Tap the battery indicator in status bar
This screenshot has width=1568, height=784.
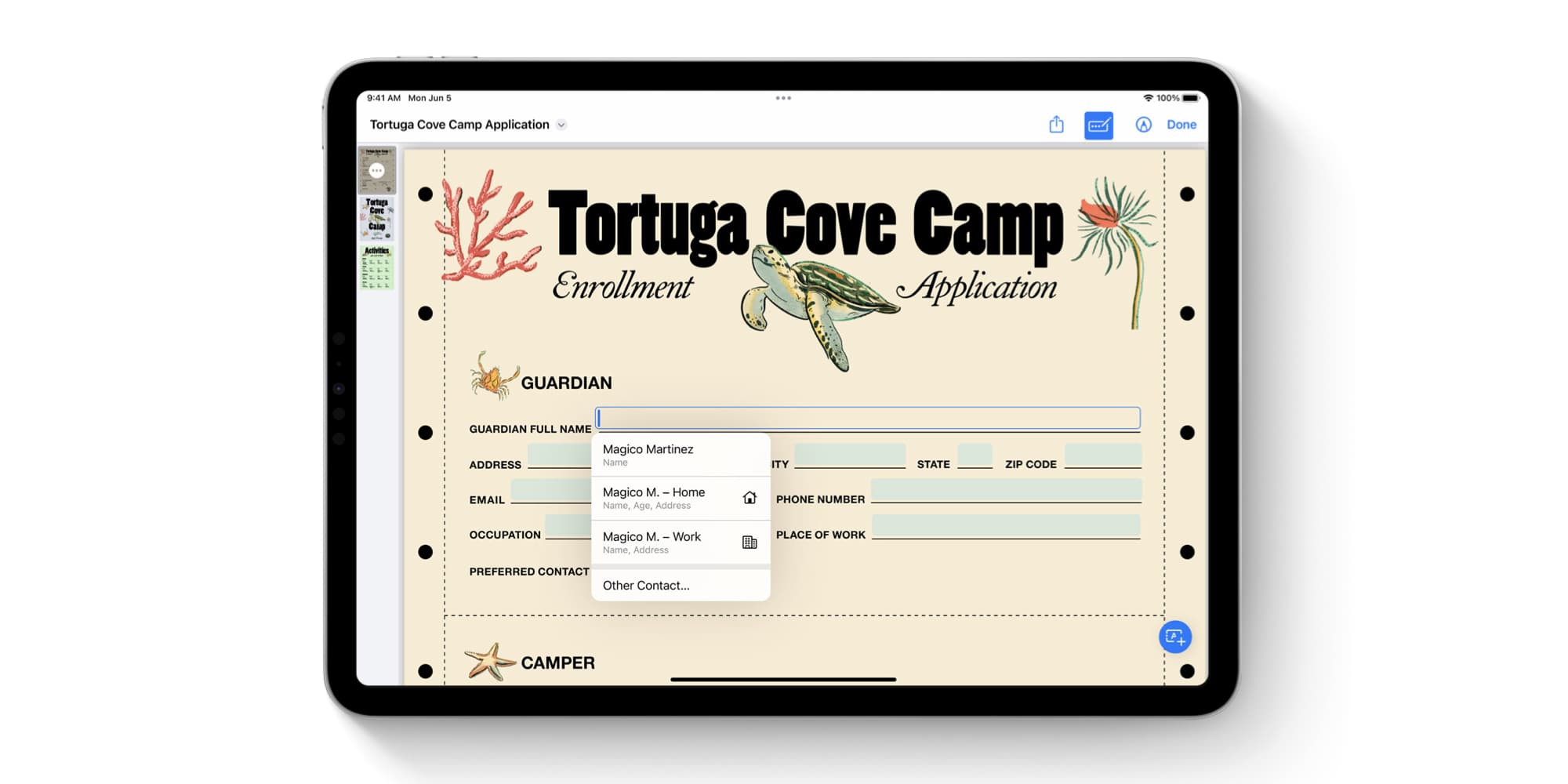pos(1190,98)
